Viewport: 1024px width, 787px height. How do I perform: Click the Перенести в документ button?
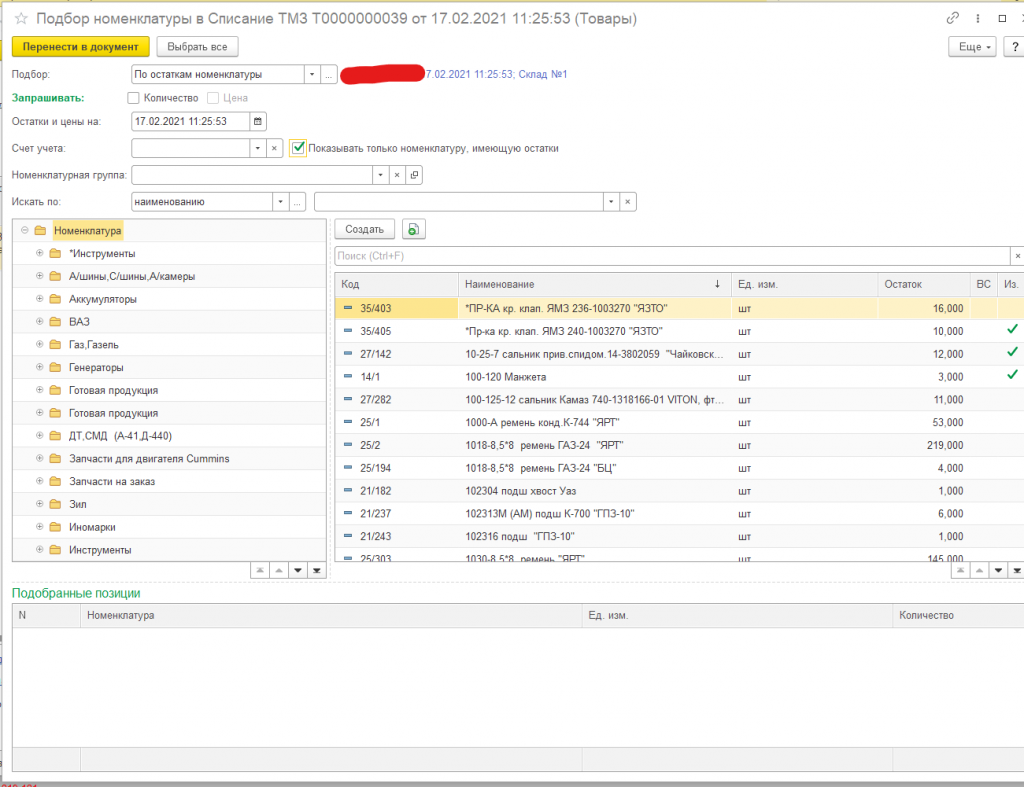[80, 47]
